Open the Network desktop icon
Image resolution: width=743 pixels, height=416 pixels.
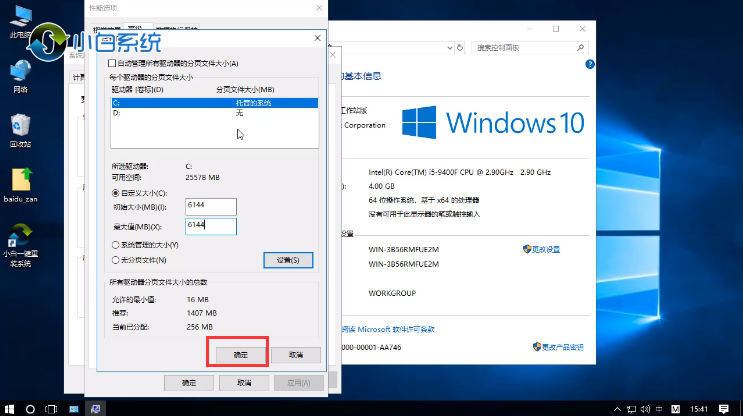tap(20, 76)
